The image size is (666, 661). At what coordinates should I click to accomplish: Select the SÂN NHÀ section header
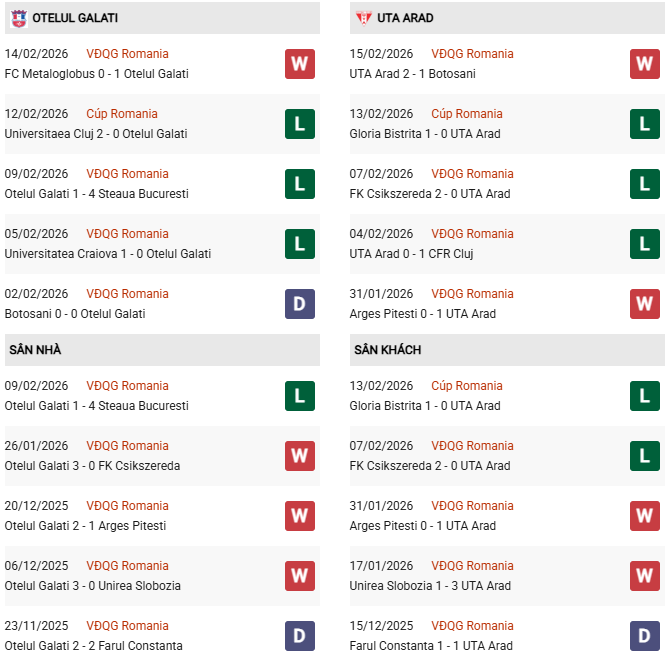click(35, 350)
